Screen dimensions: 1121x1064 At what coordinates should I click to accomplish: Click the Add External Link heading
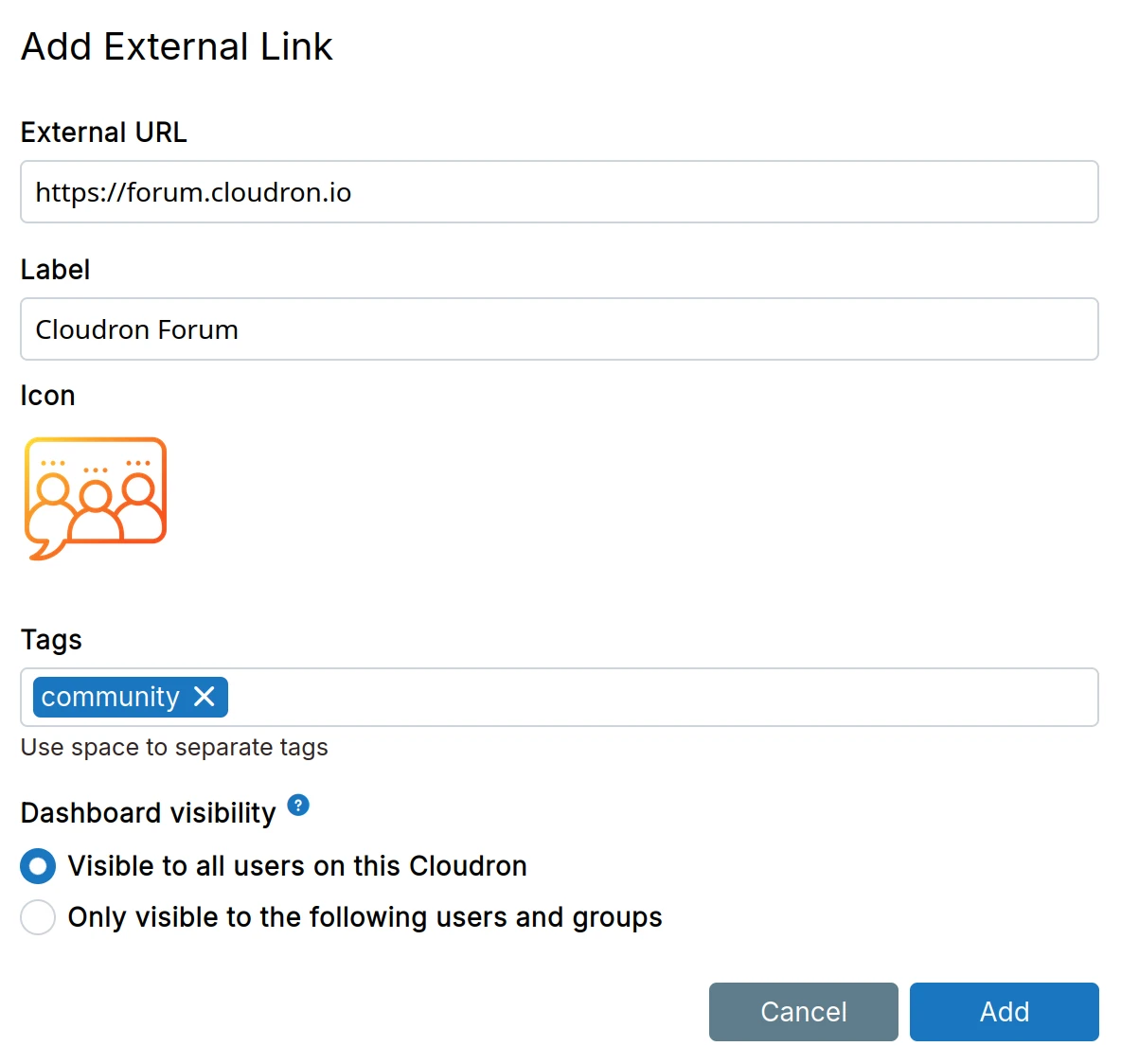click(177, 46)
